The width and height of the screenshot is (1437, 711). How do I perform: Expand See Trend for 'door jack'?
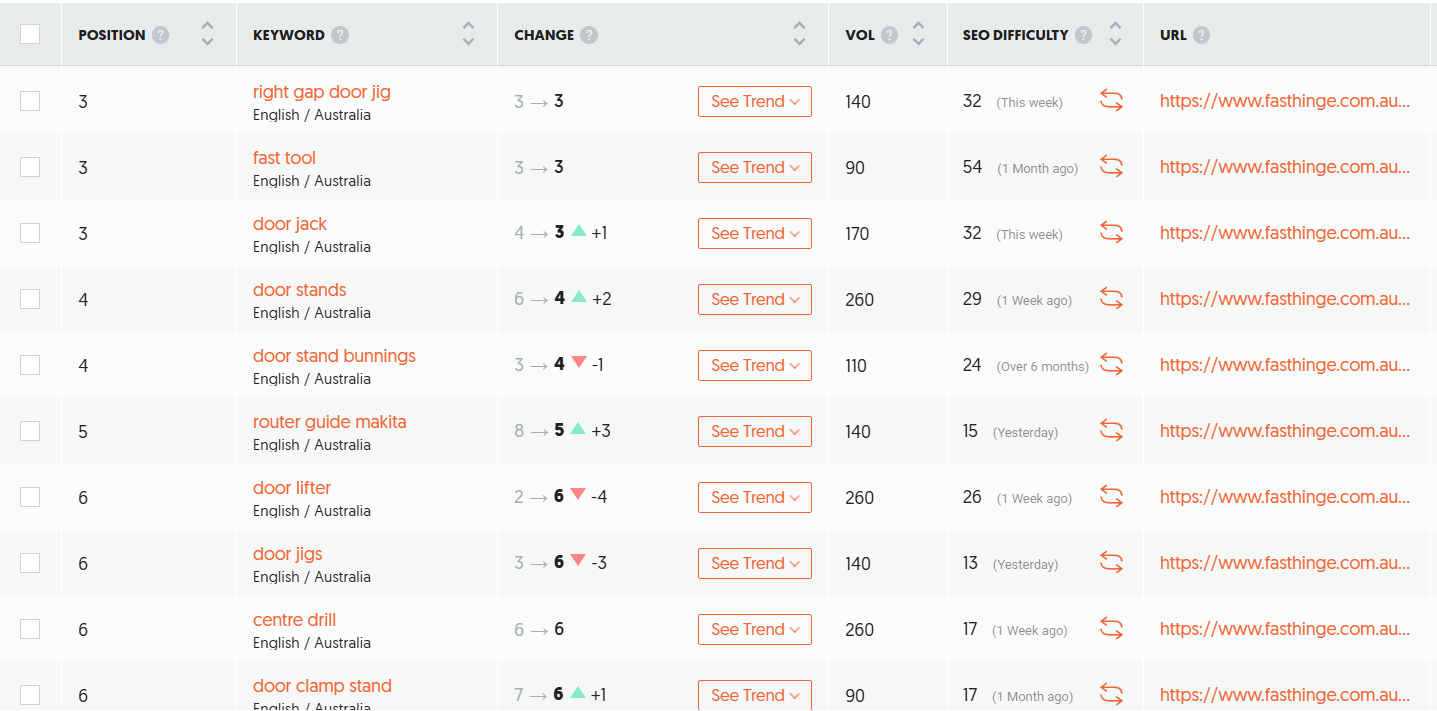tap(754, 233)
